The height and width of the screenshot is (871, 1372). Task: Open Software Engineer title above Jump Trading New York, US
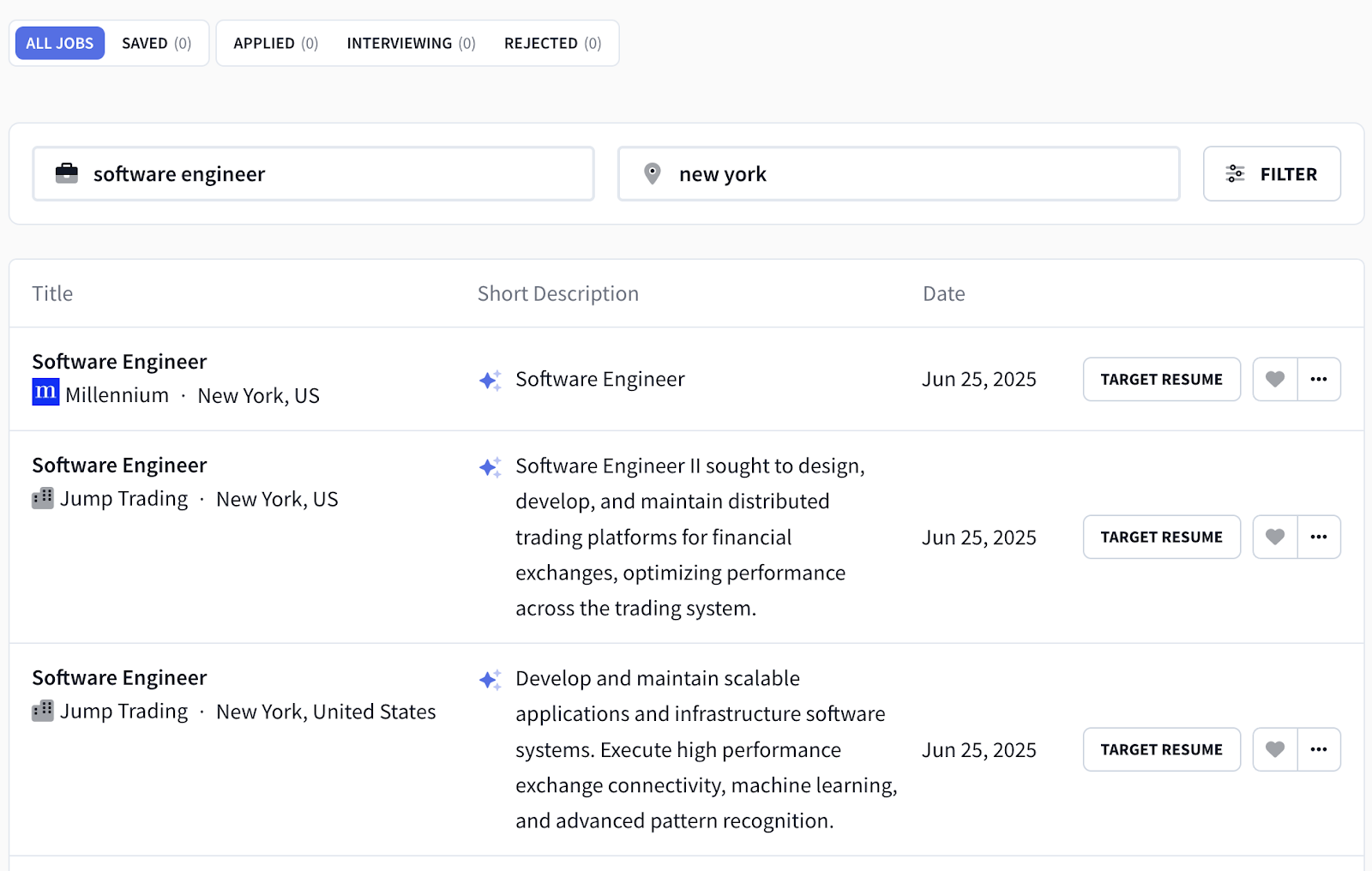[119, 466]
